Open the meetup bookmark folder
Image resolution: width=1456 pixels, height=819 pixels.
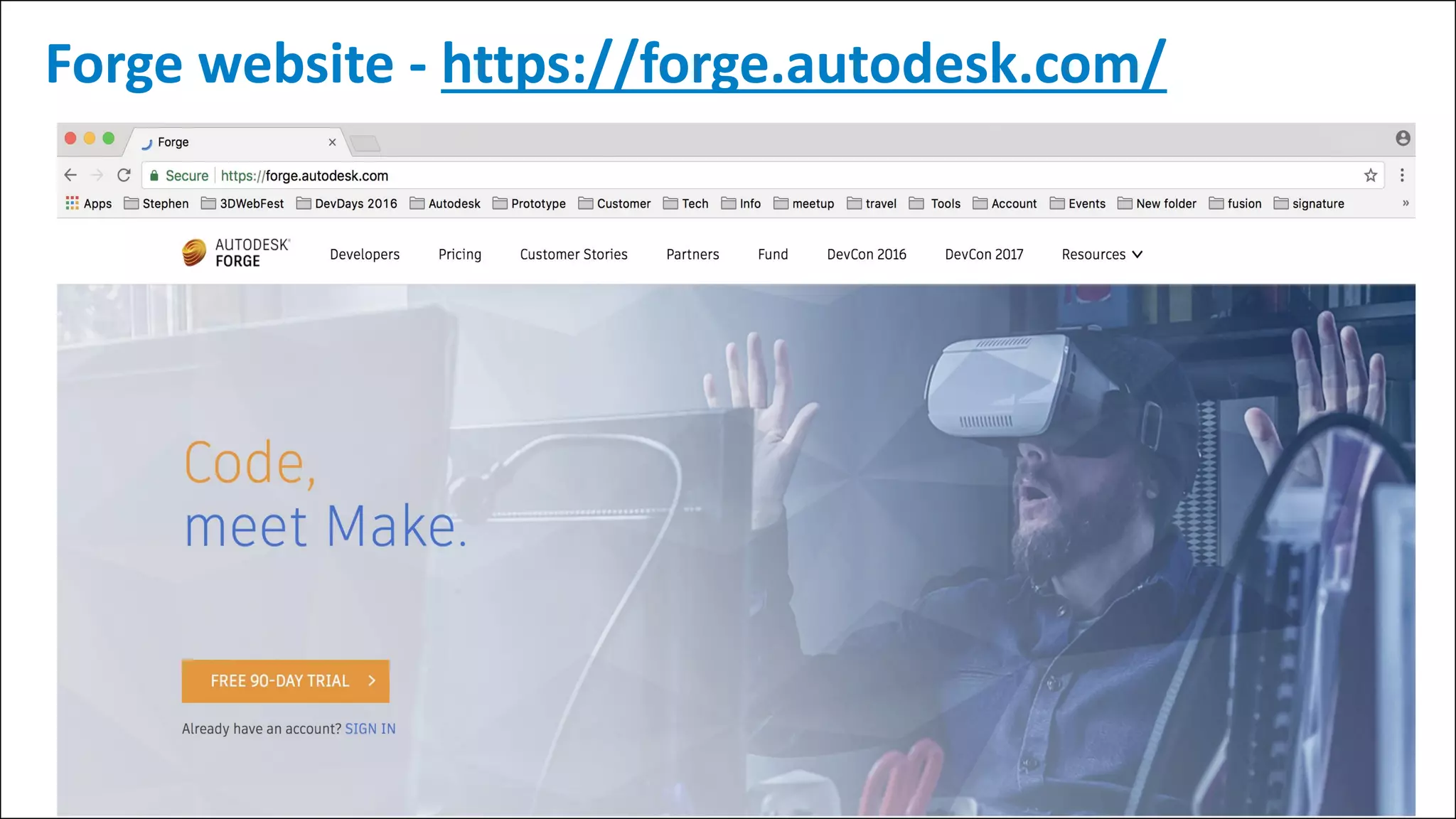coord(804,203)
